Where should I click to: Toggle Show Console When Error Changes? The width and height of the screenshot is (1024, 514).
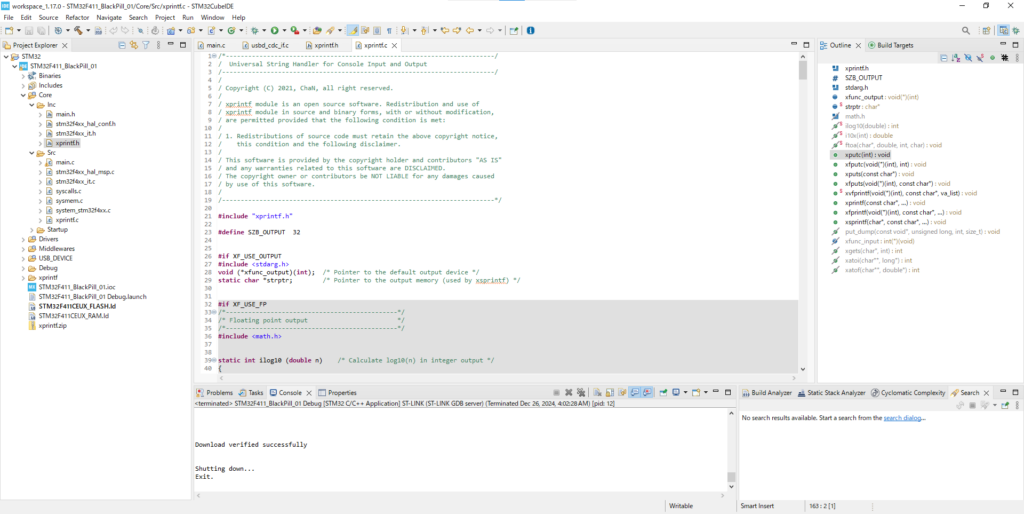pos(647,392)
